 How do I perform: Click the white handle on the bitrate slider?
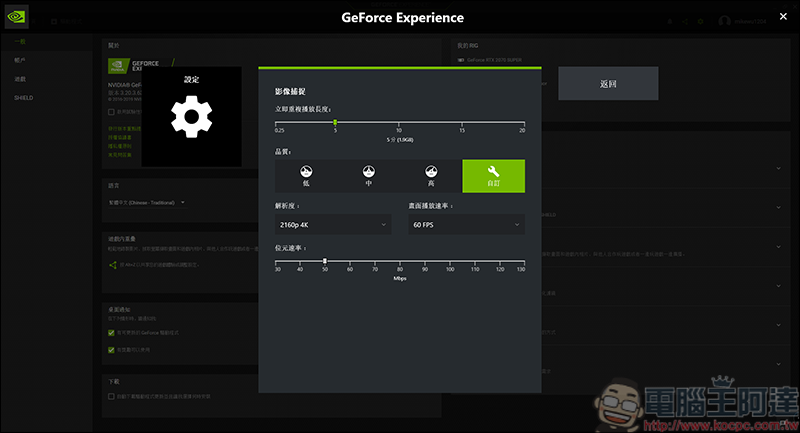point(324,261)
